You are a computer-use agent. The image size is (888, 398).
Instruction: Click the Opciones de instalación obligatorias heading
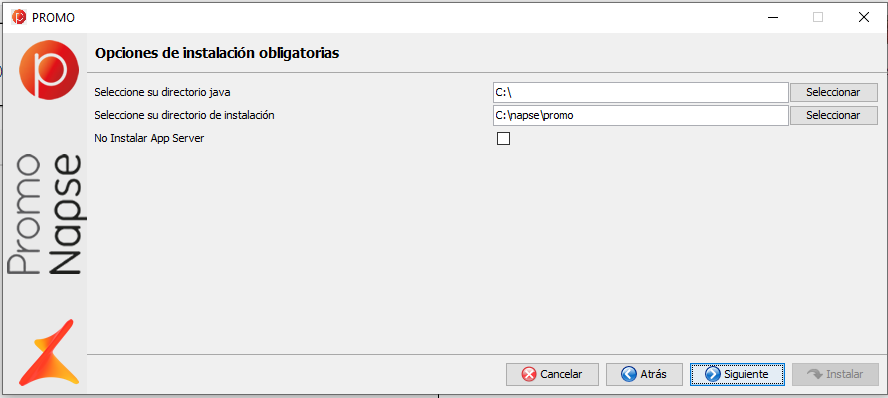point(217,54)
